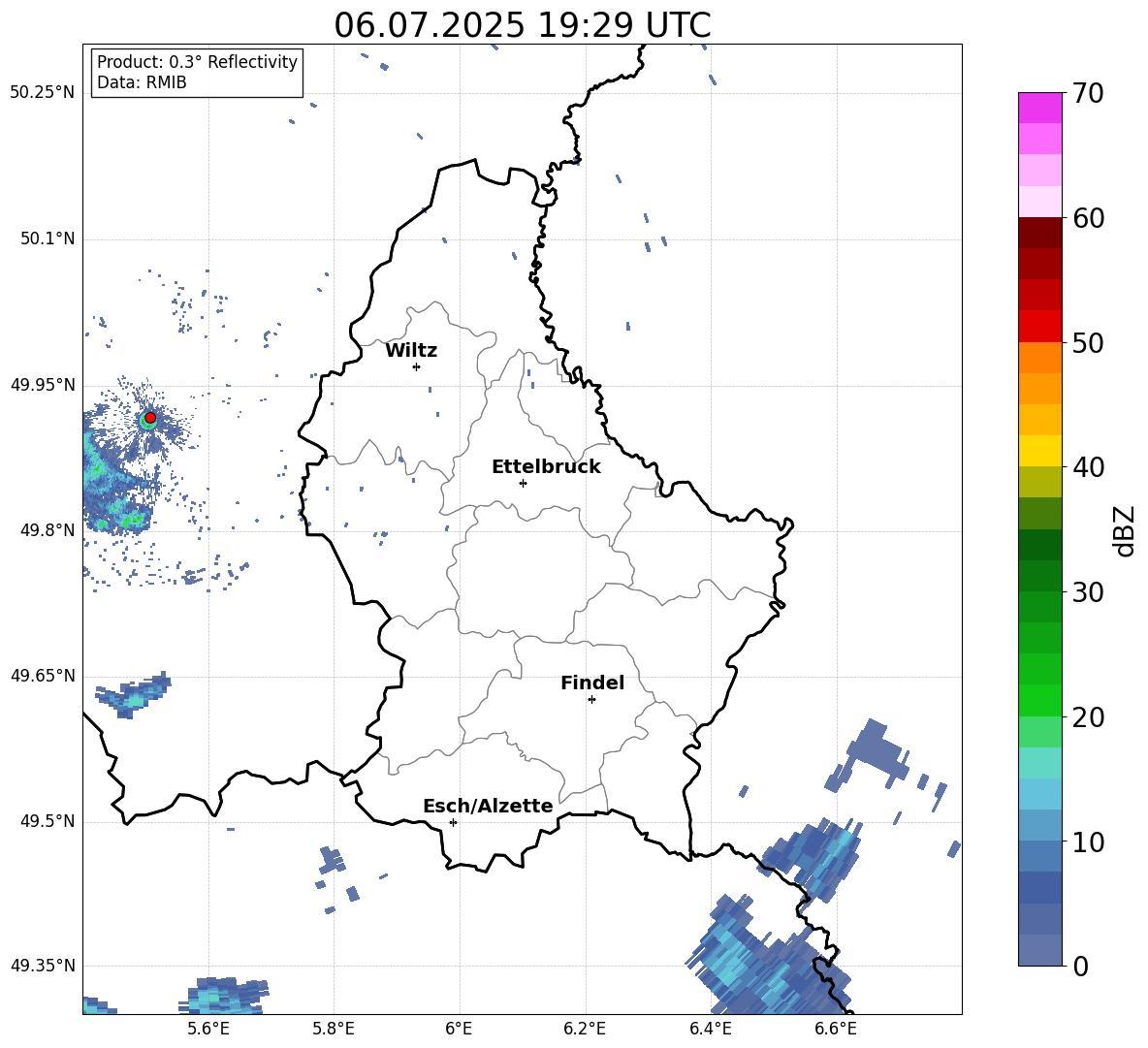This screenshot has height=1048, width=1148.
Task: Click the red radar location dot
Action: [x=150, y=418]
